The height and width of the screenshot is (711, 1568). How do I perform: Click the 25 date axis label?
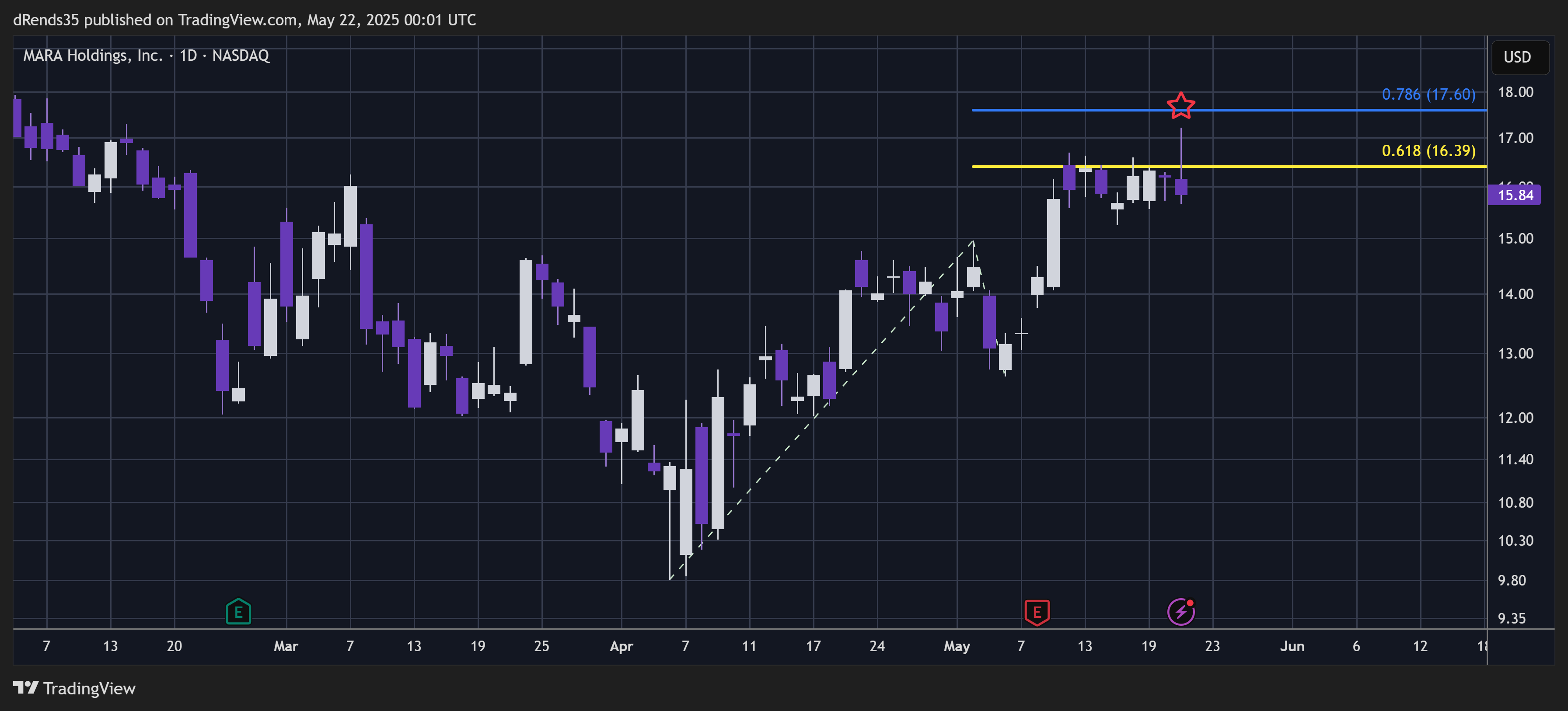click(x=542, y=646)
